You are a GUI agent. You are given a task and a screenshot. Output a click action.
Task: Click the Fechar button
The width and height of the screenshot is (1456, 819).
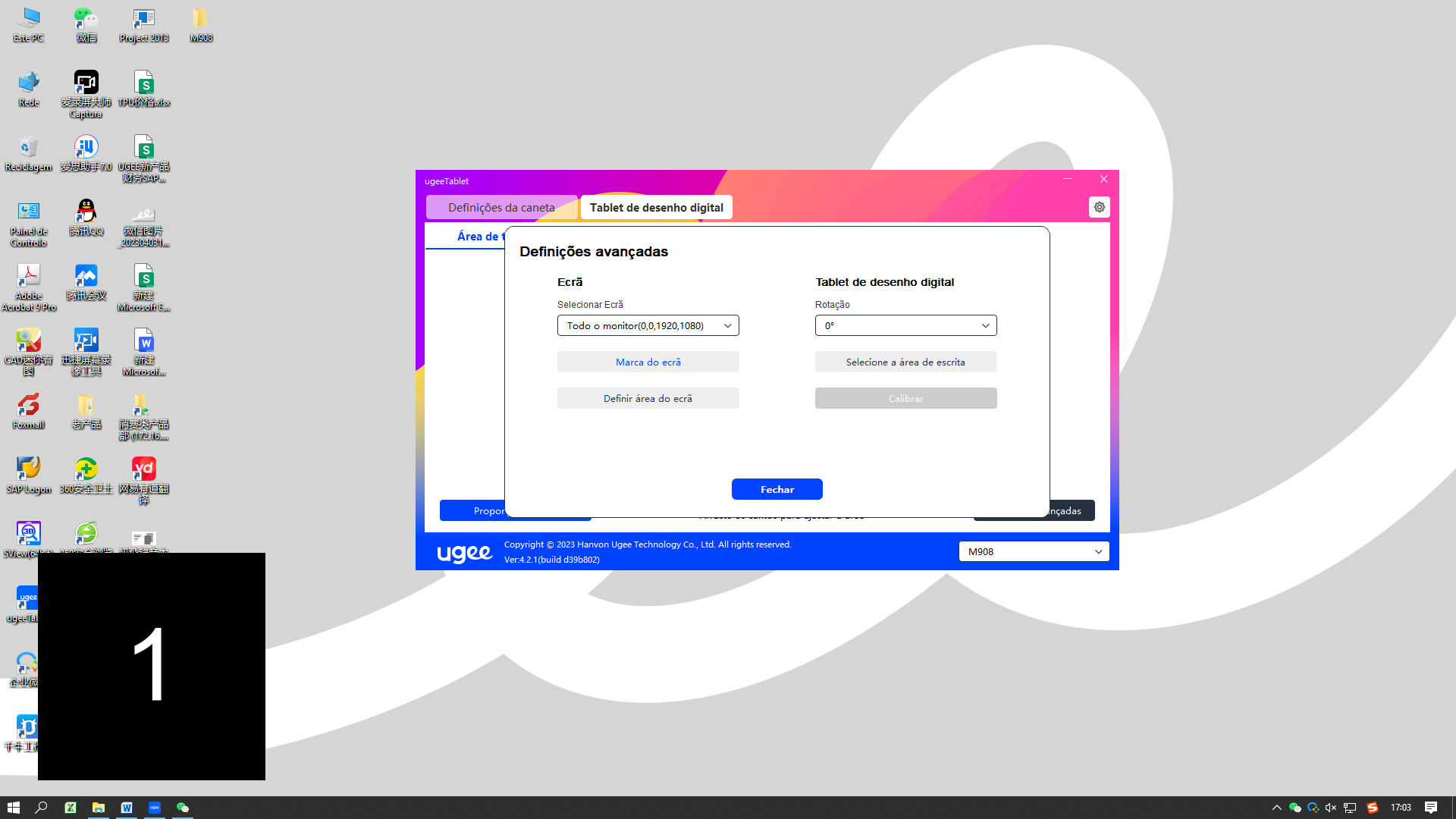click(x=777, y=489)
